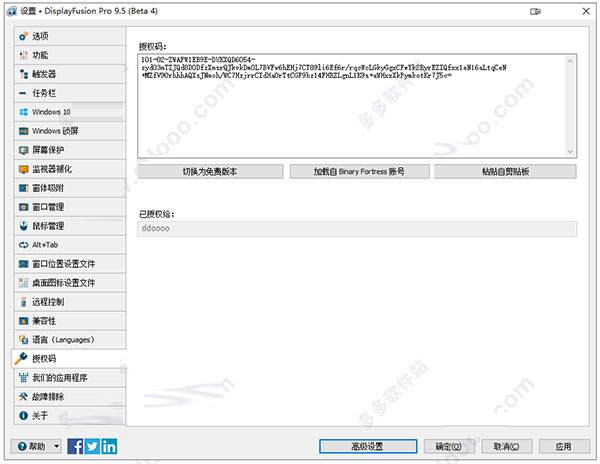
Task: Click the 兼容性 icon
Action: pos(23,321)
